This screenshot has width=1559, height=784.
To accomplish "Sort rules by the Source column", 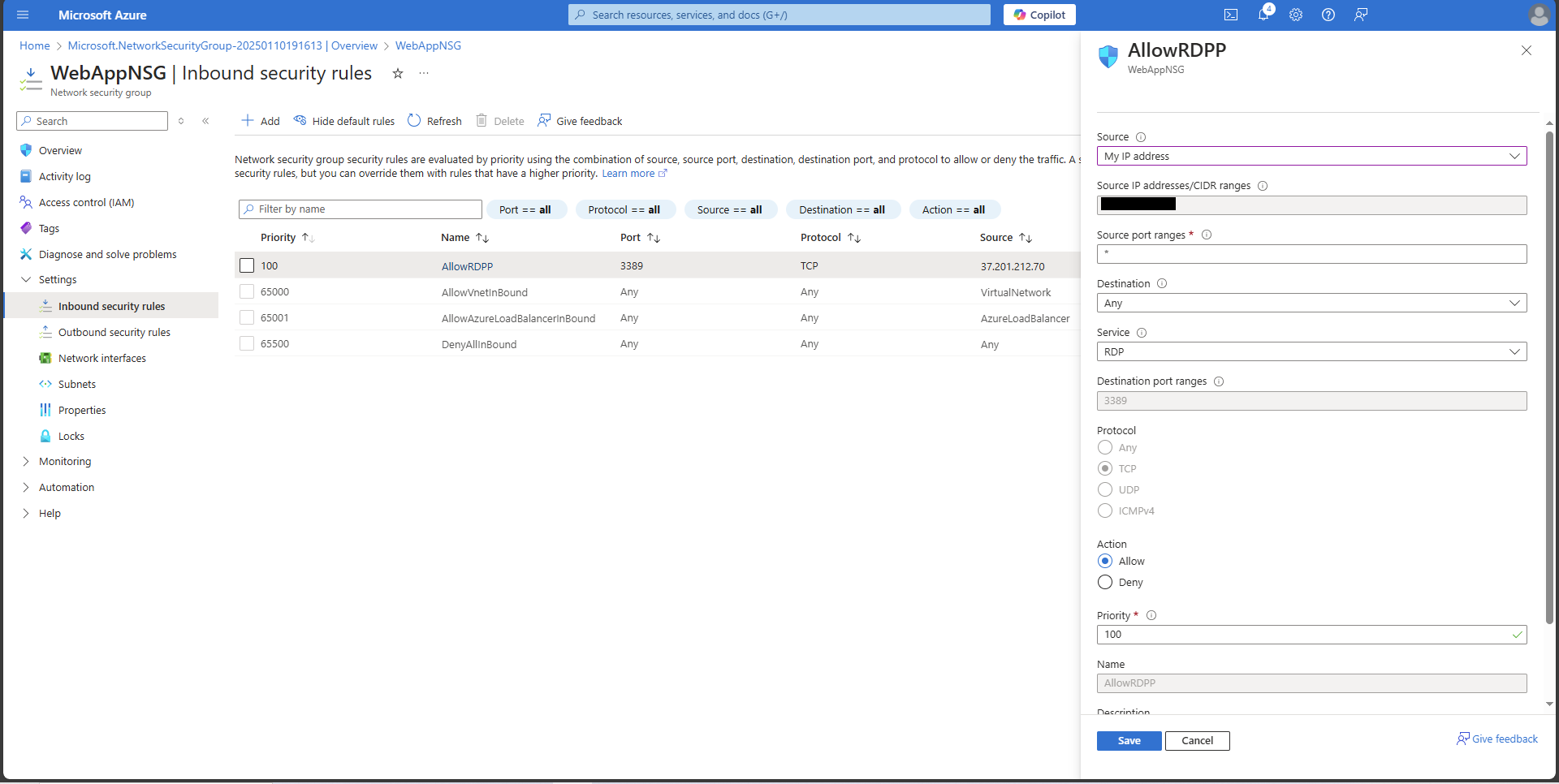I will [1006, 238].
